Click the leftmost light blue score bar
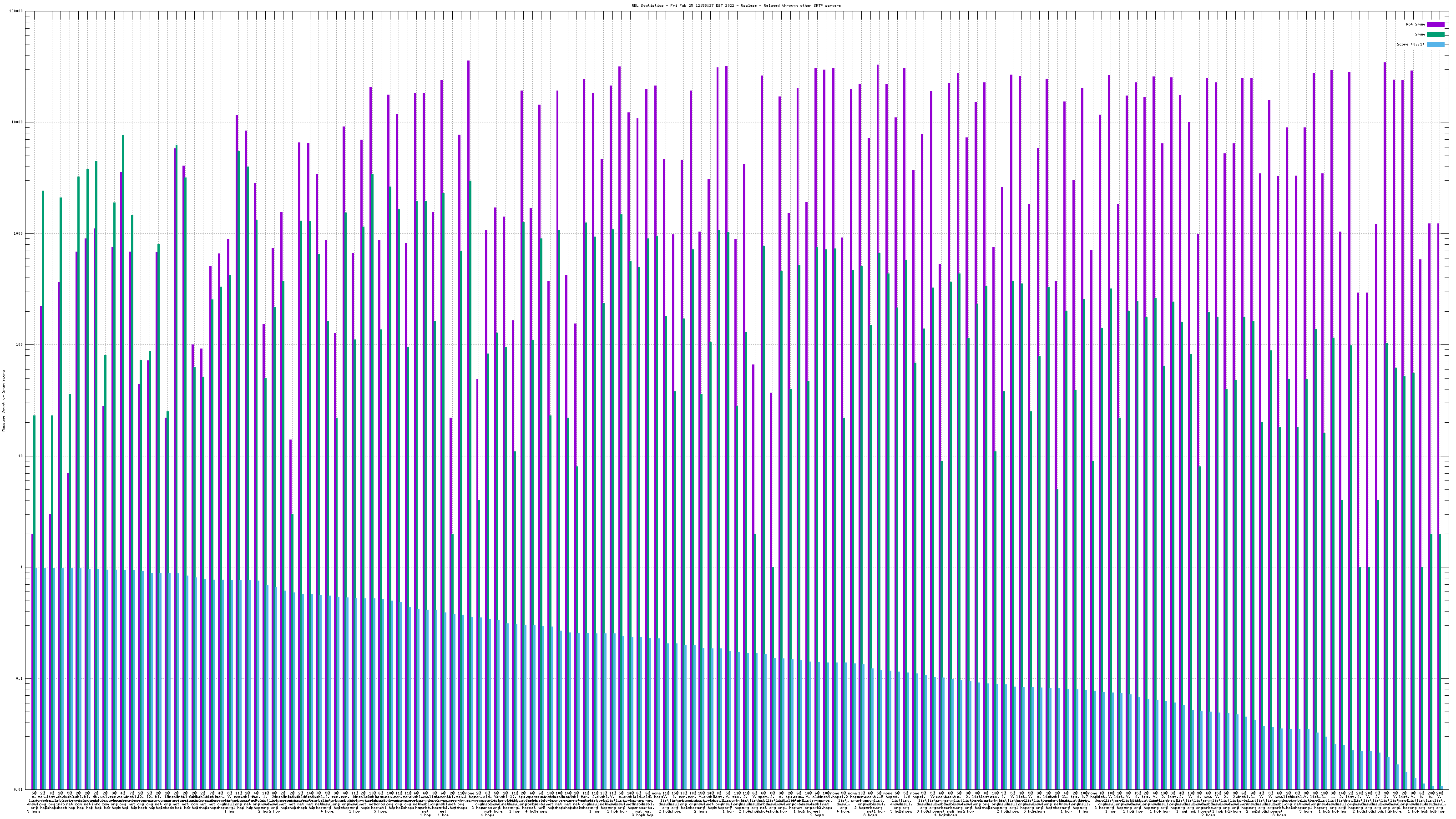This screenshot has width=1456, height=819. tap(37, 678)
